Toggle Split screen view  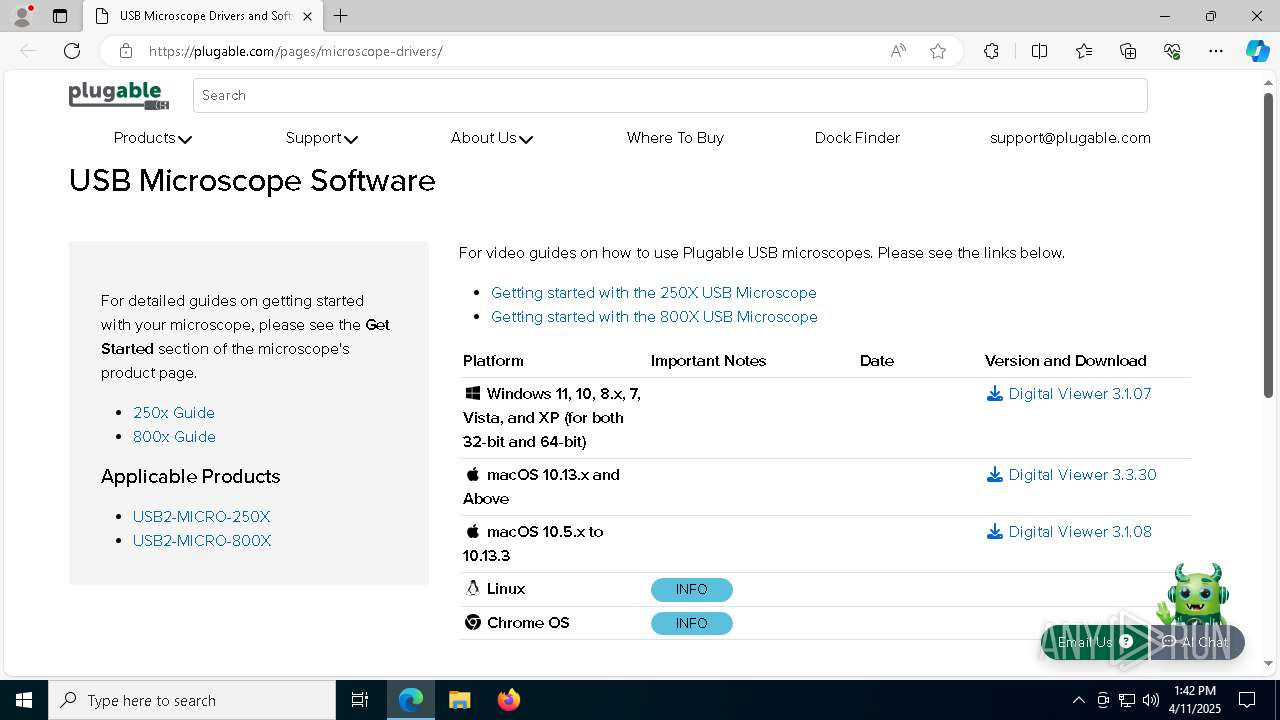click(1039, 51)
